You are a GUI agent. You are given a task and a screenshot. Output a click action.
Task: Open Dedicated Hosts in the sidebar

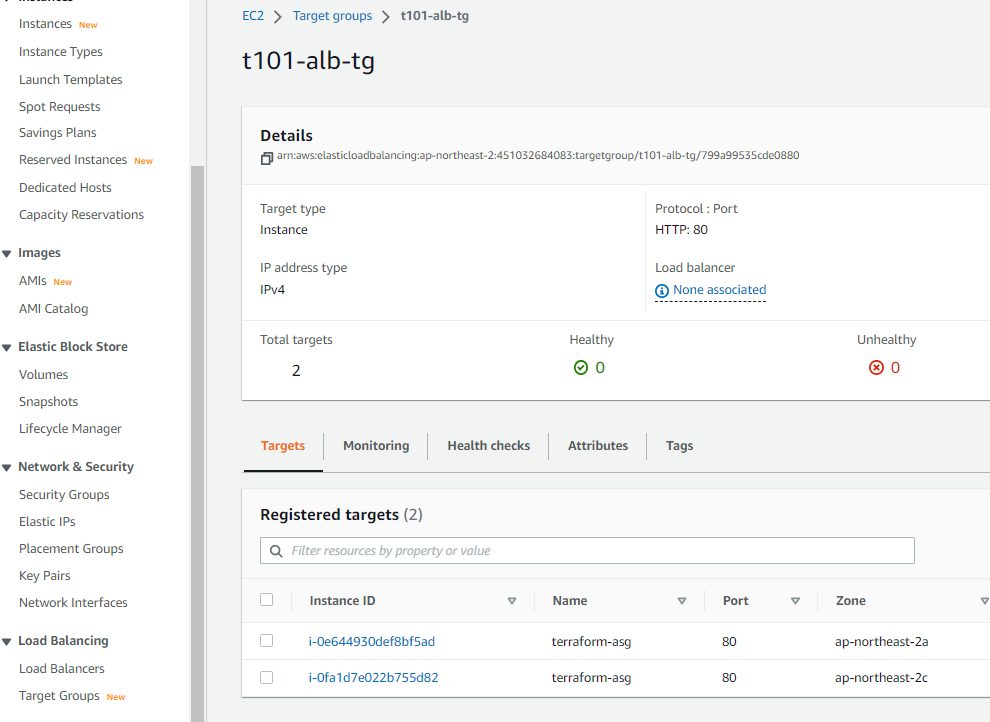click(65, 187)
